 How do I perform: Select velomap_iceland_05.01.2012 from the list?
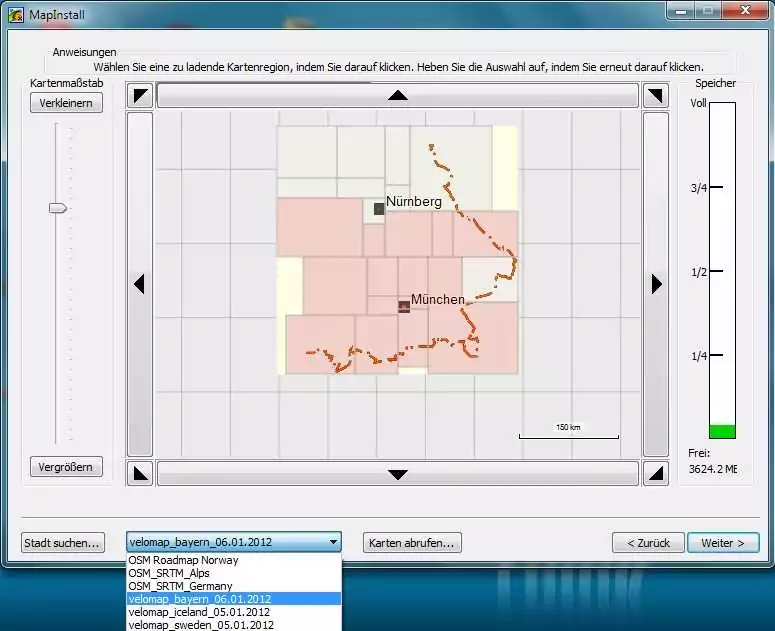pyautogui.click(x=233, y=612)
